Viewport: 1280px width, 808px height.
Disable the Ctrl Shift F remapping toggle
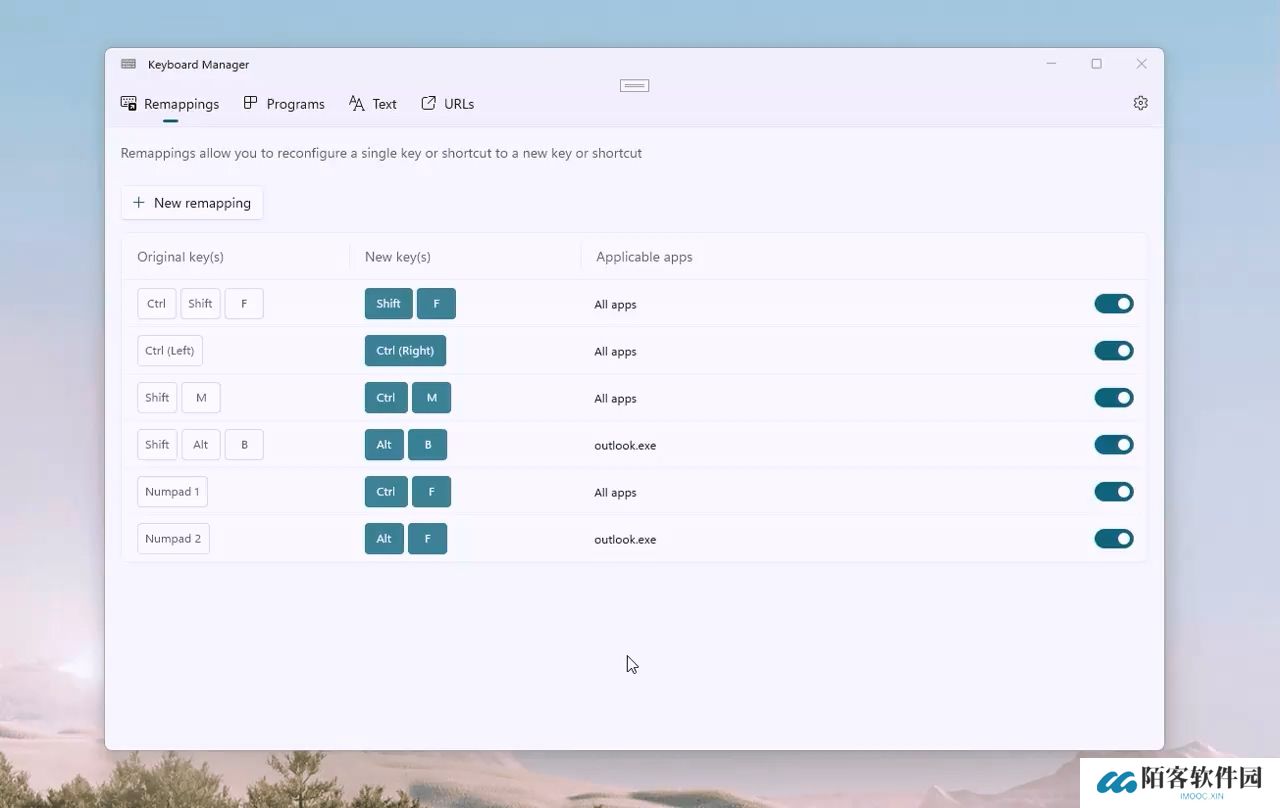pyautogui.click(x=1113, y=303)
